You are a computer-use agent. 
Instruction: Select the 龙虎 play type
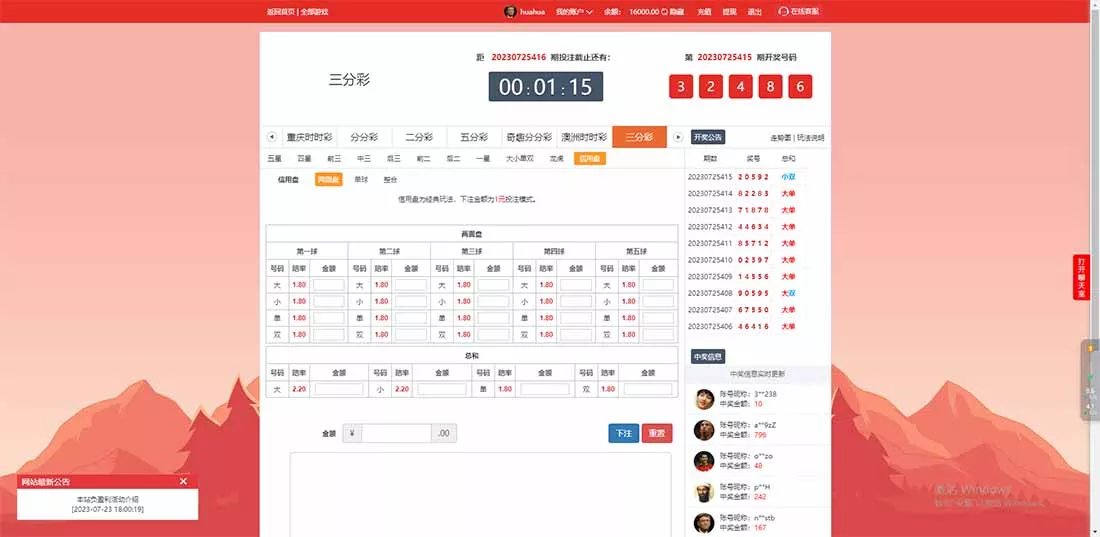pyautogui.click(x=556, y=158)
